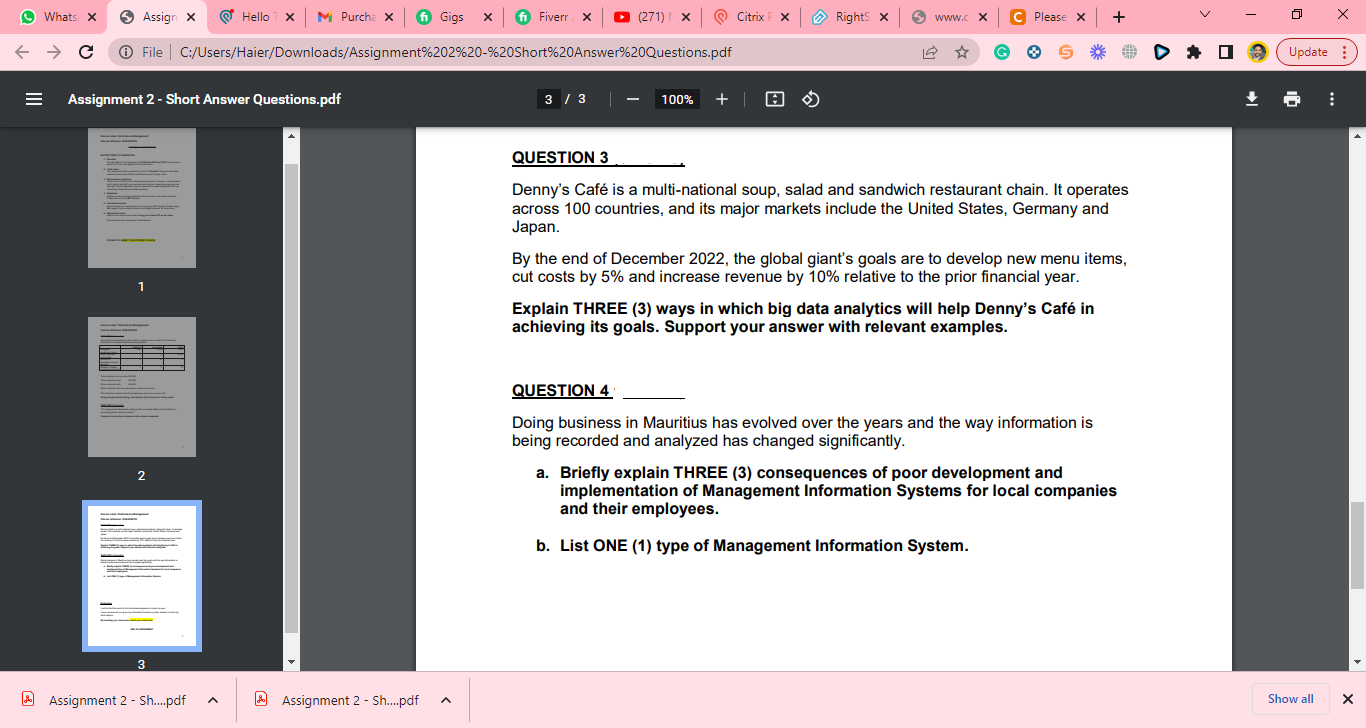Open the orange S extension
This screenshot has height=728, width=1366.
[1065, 52]
